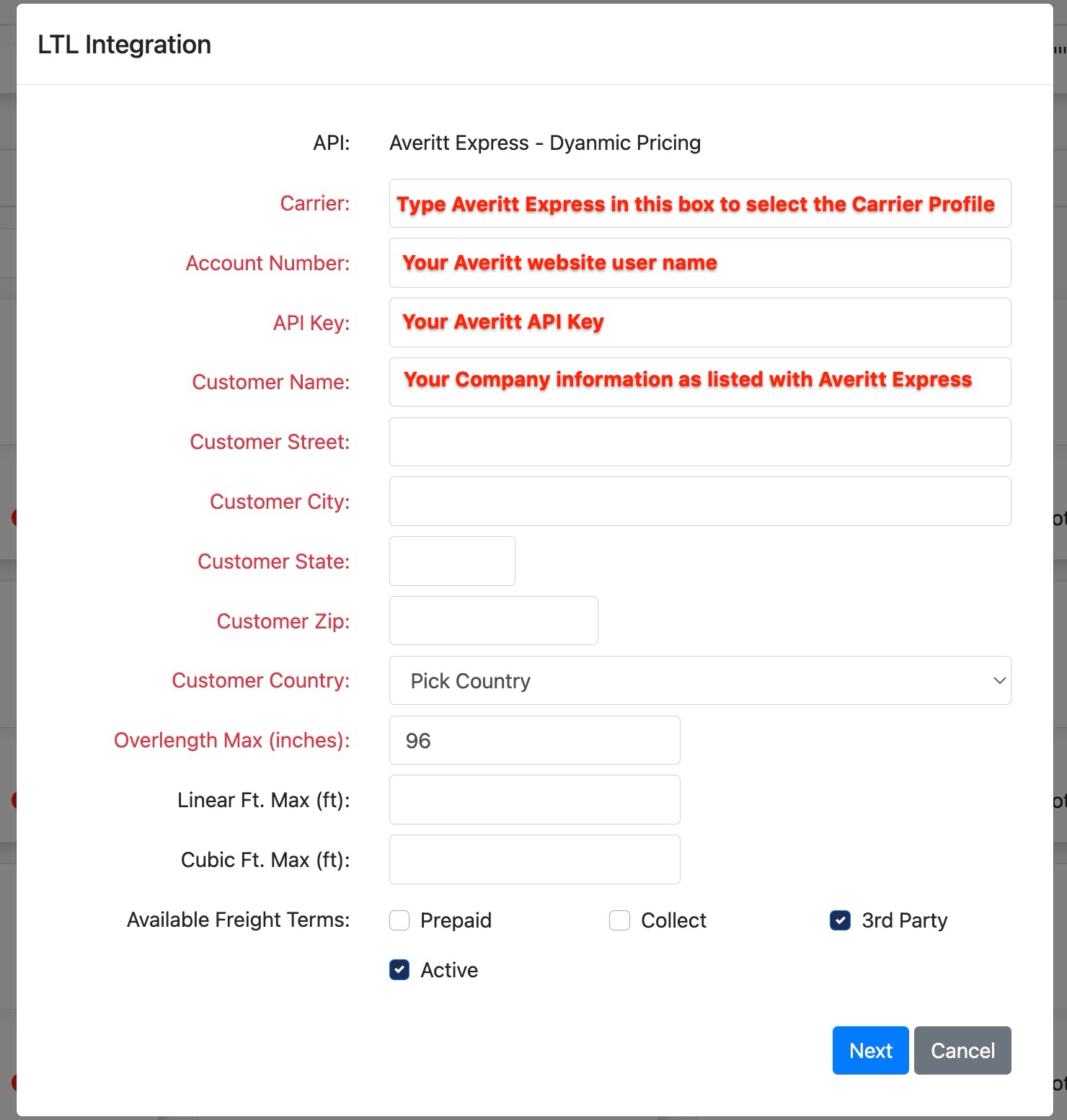Click the Customer Street input field
The image size is (1067, 1120).
tap(700, 442)
